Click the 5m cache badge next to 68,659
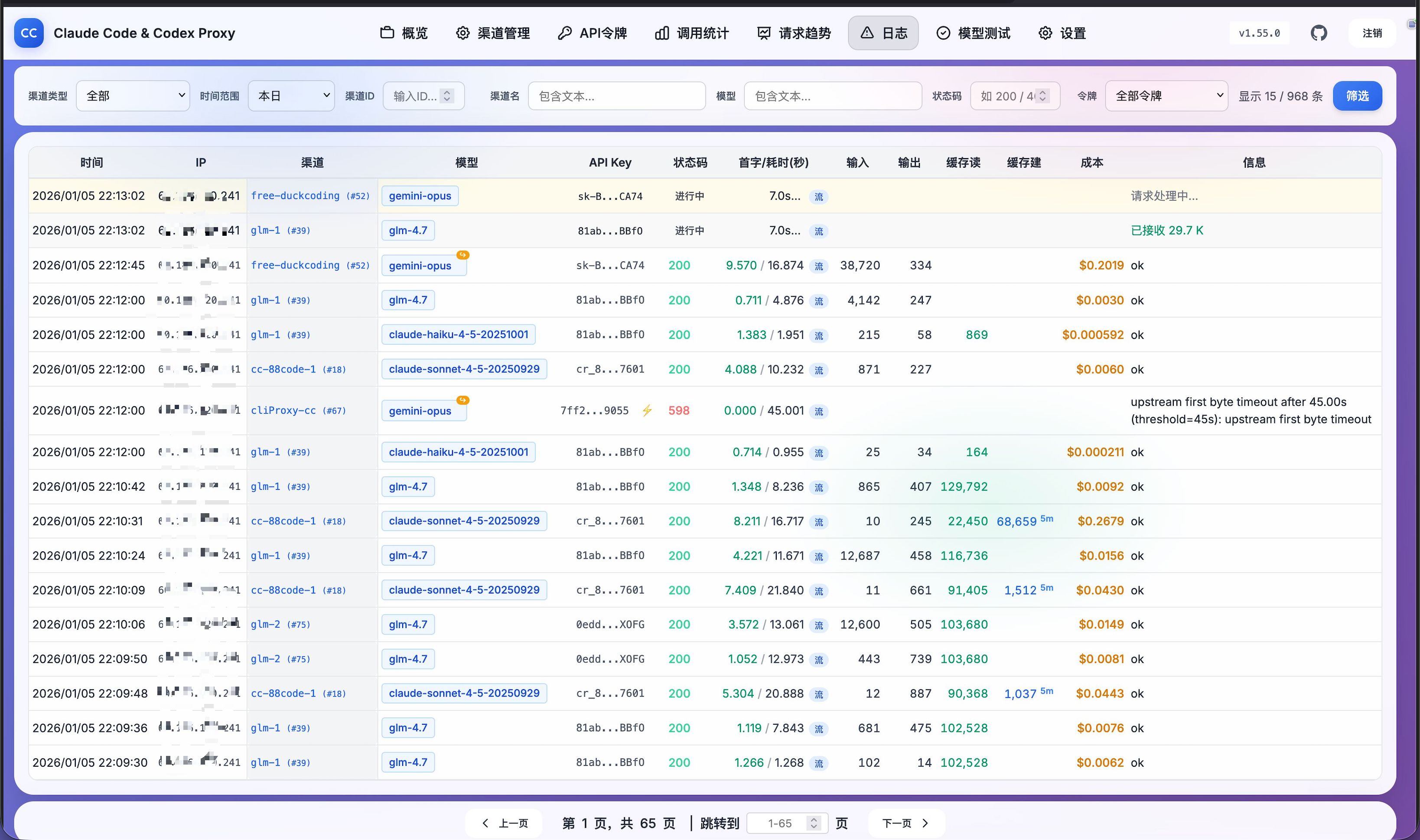 [x=1046, y=518]
